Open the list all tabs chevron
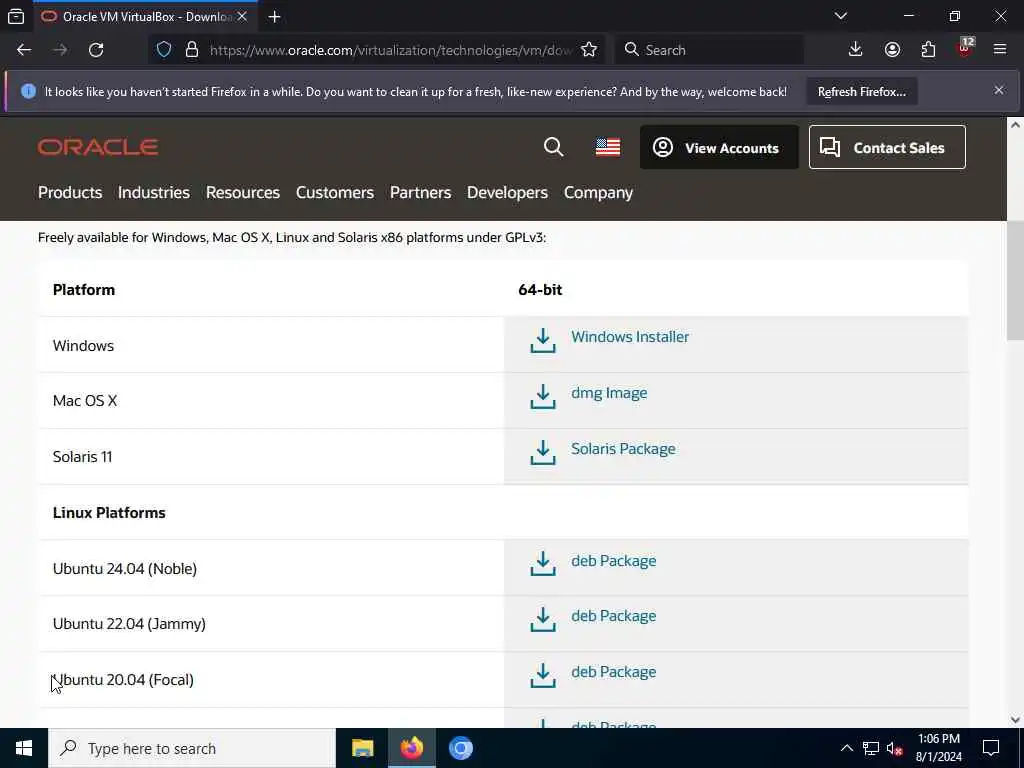Viewport: 1024px width, 768px height. [x=841, y=16]
